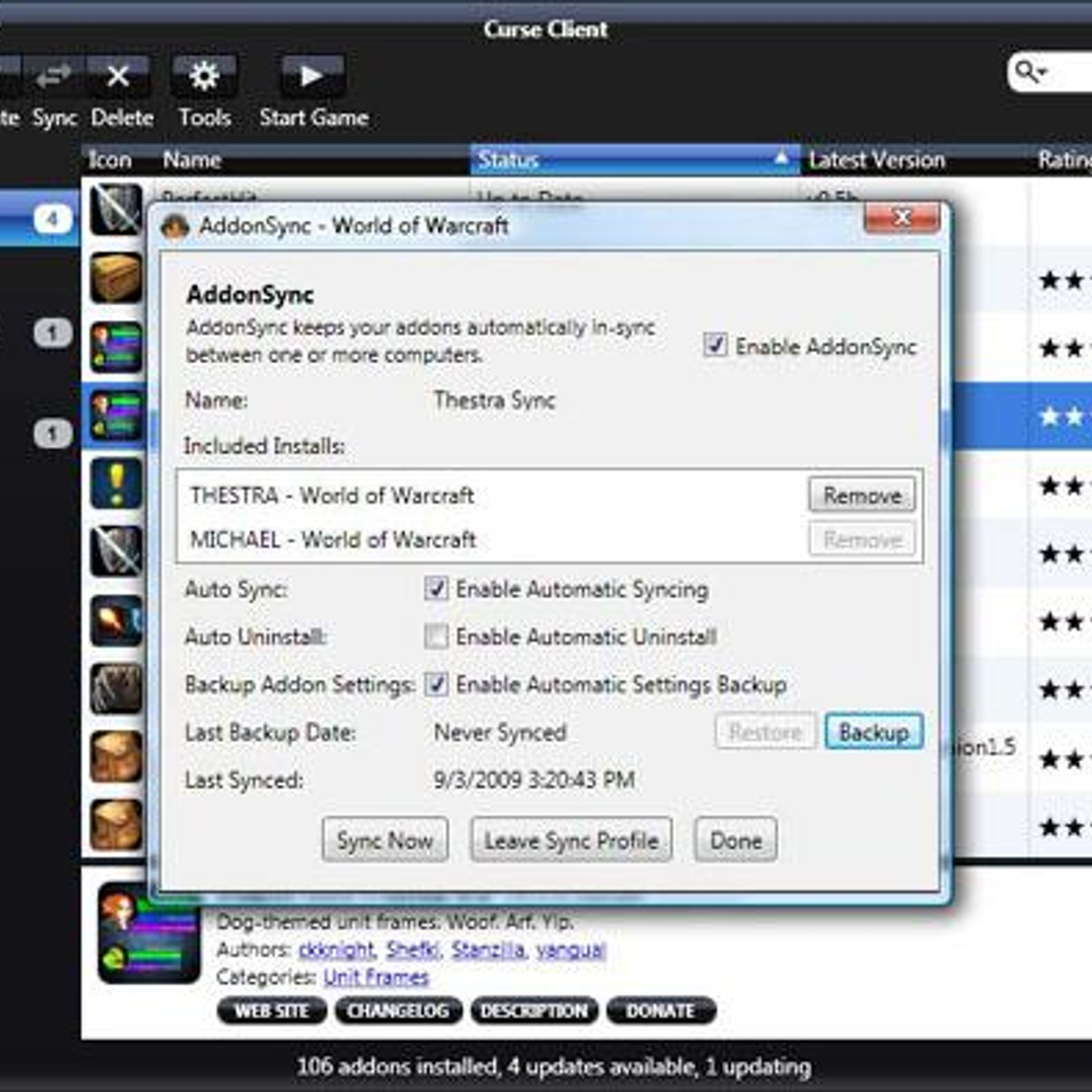Click the large addon thumbnail in details
Viewport: 1092px width, 1092px height.
tap(149, 933)
